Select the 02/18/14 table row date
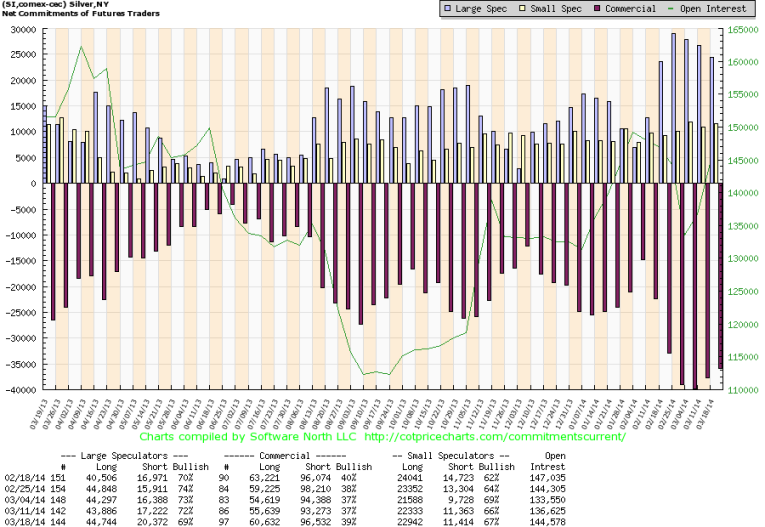 point(22,480)
